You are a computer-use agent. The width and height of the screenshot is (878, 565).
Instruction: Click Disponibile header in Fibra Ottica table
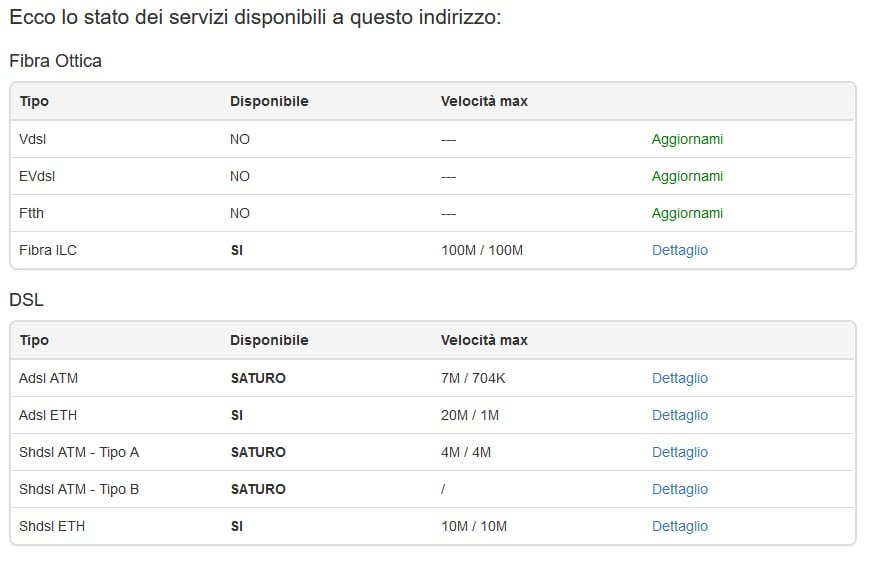pyautogui.click(x=269, y=101)
